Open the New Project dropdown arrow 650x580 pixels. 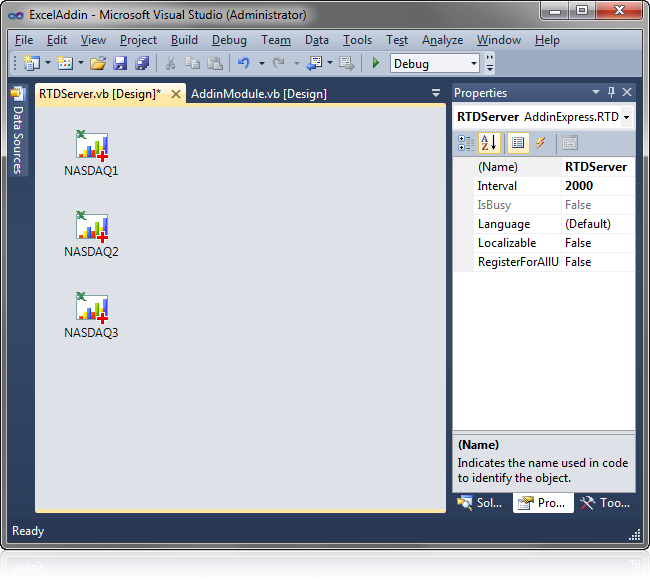point(48,63)
